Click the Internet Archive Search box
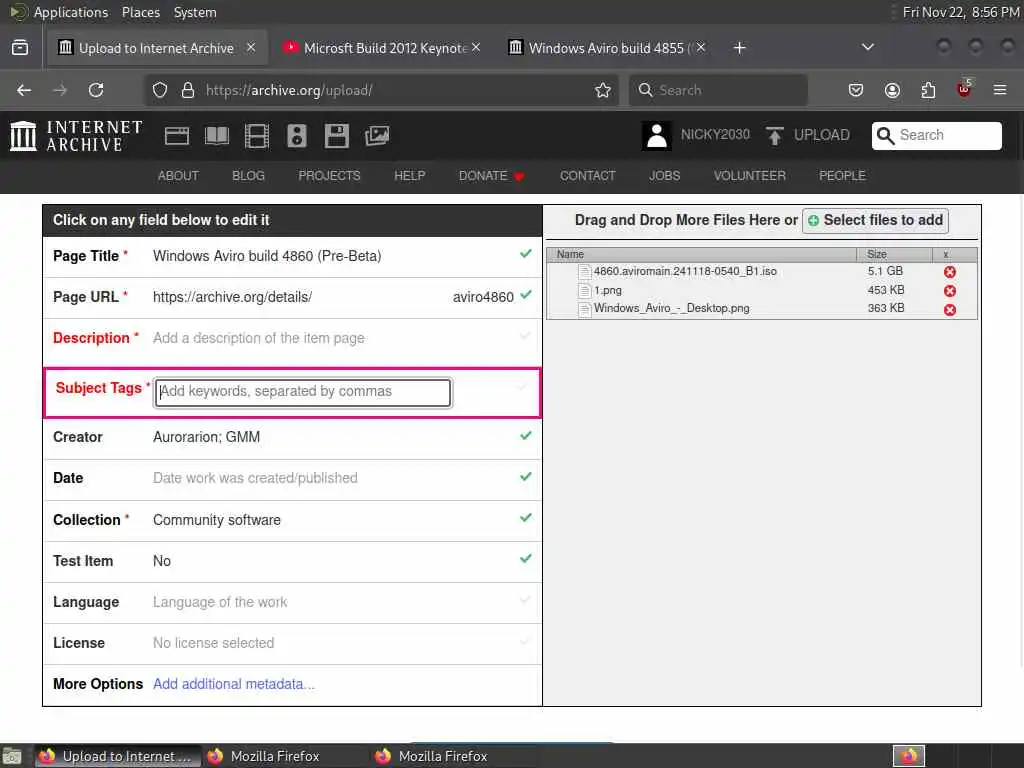The image size is (1024, 768). [x=936, y=135]
